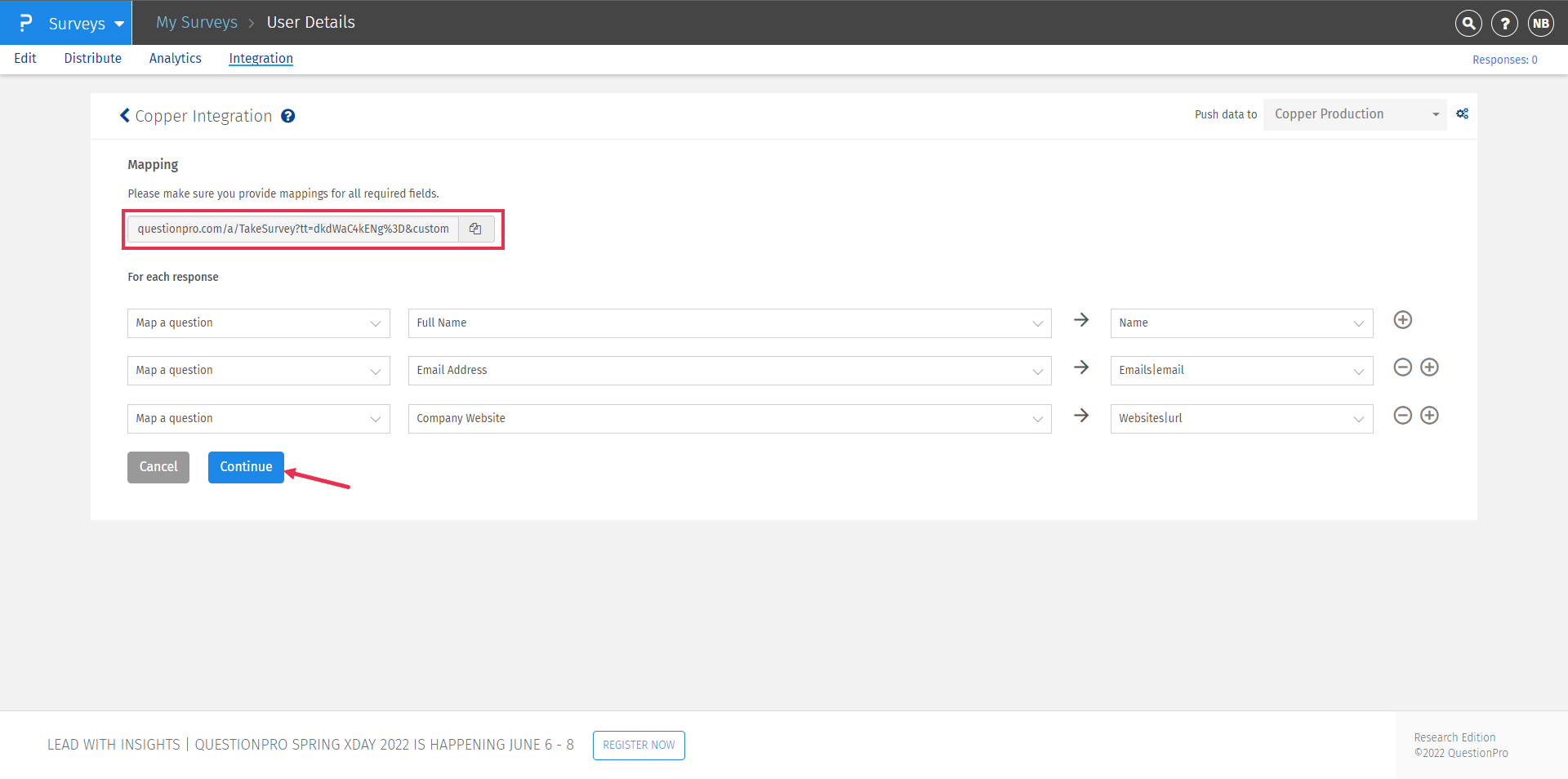Go back using the Copper Integration chevron
Screen dimensions: 1568x779
(x=125, y=116)
